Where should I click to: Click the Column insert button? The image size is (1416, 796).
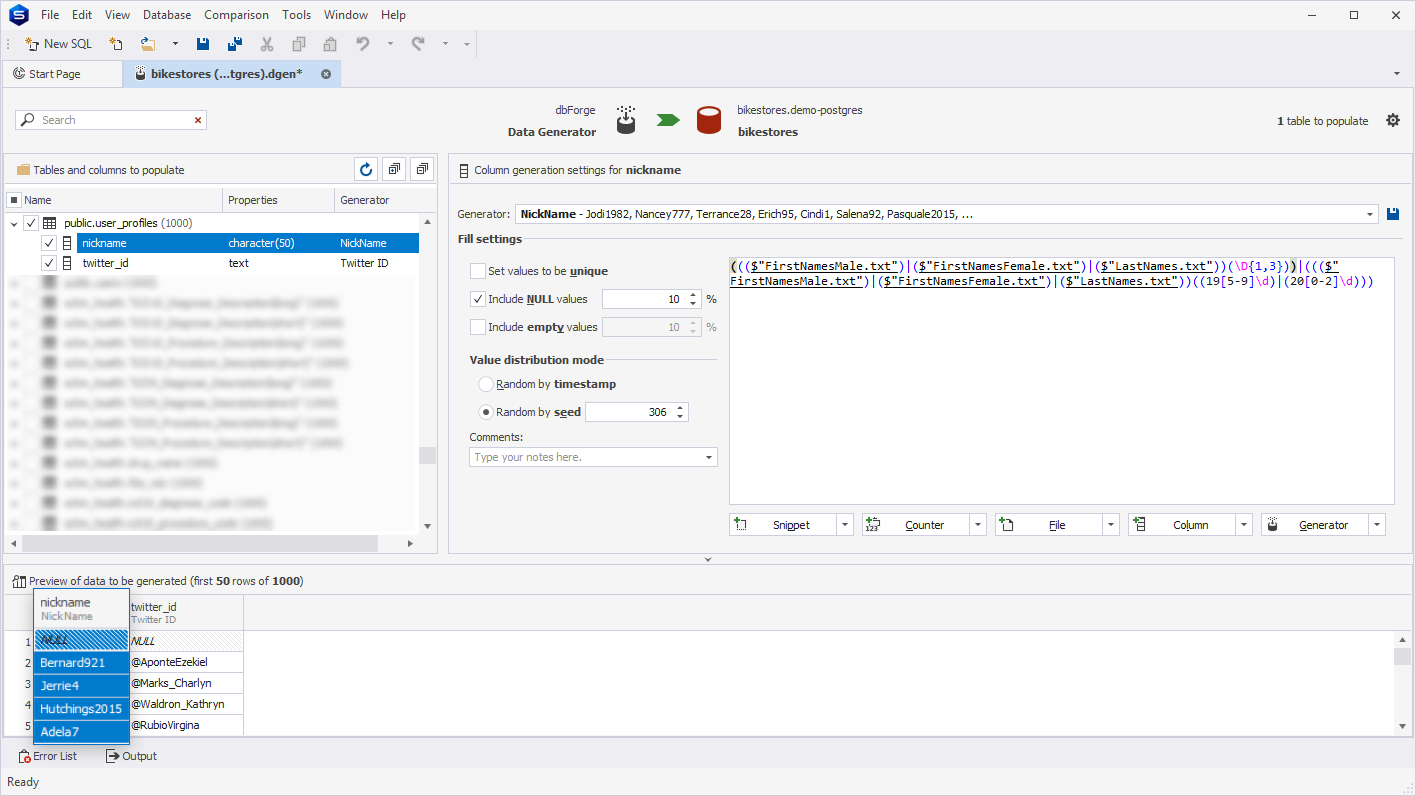1182,525
